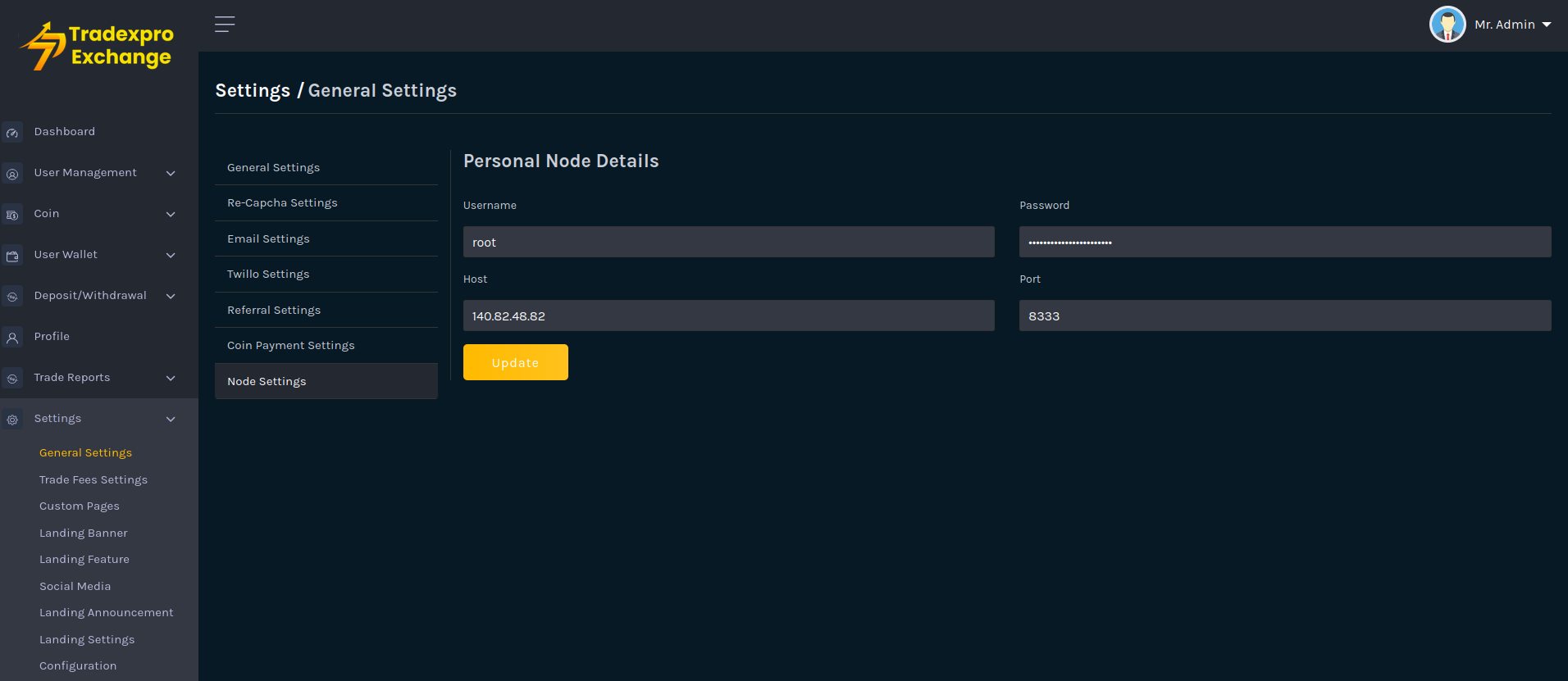Open Trade Fees Settings link
Viewport: 1568px width, 681px height.
(93, 479)
